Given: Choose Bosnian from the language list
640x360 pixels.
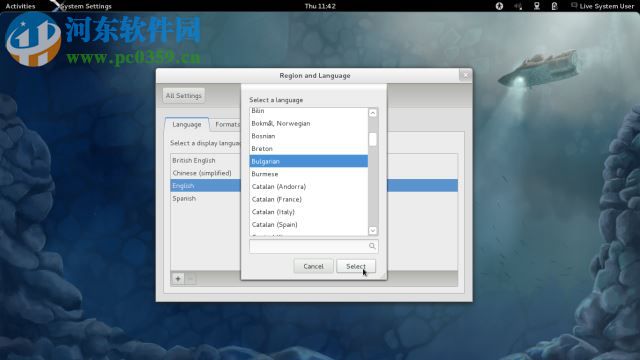Looking at the screenshot, I should coord(309,136).
